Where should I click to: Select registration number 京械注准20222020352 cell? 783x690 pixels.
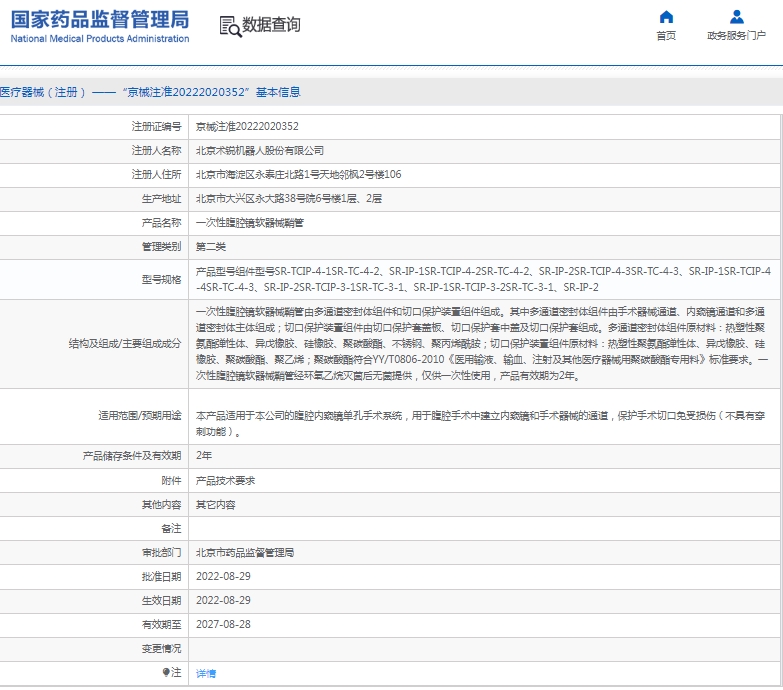click(247, 126)
